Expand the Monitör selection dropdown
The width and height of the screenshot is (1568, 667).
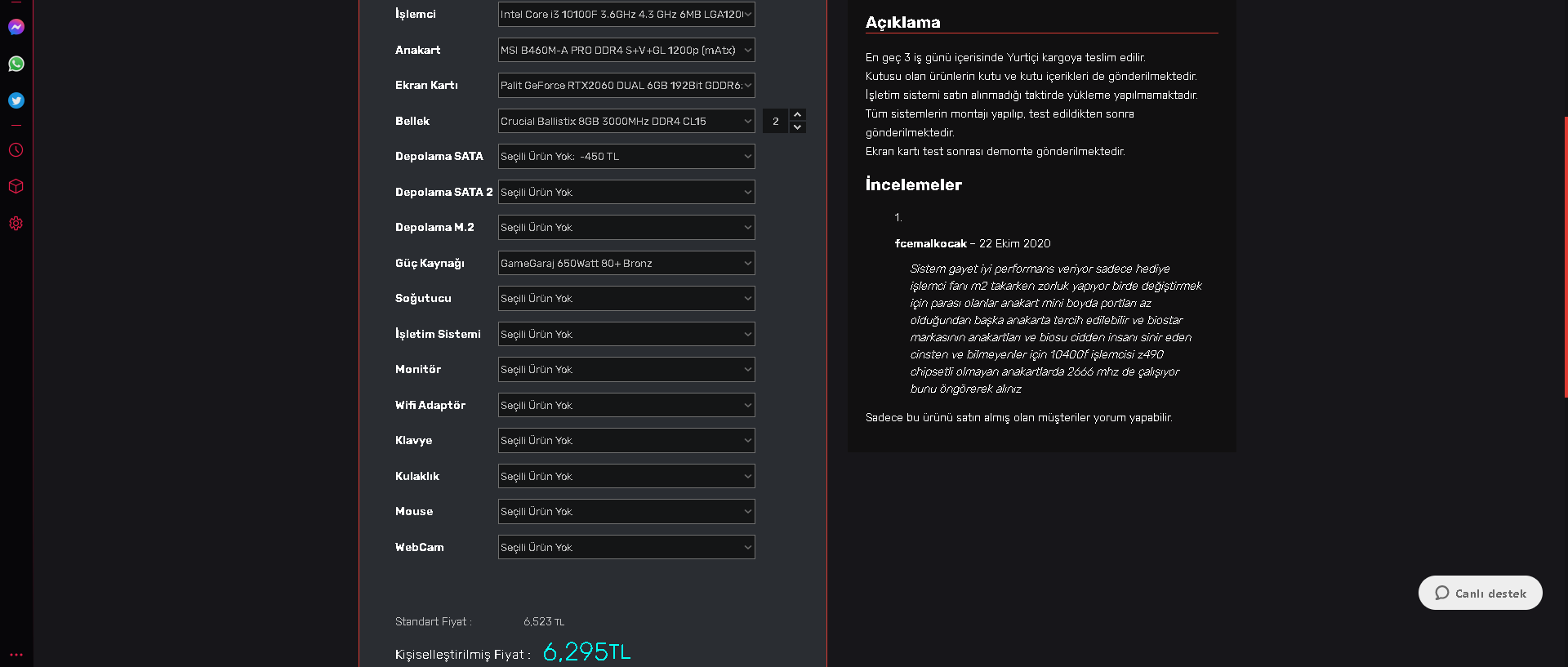click(626, 370)
